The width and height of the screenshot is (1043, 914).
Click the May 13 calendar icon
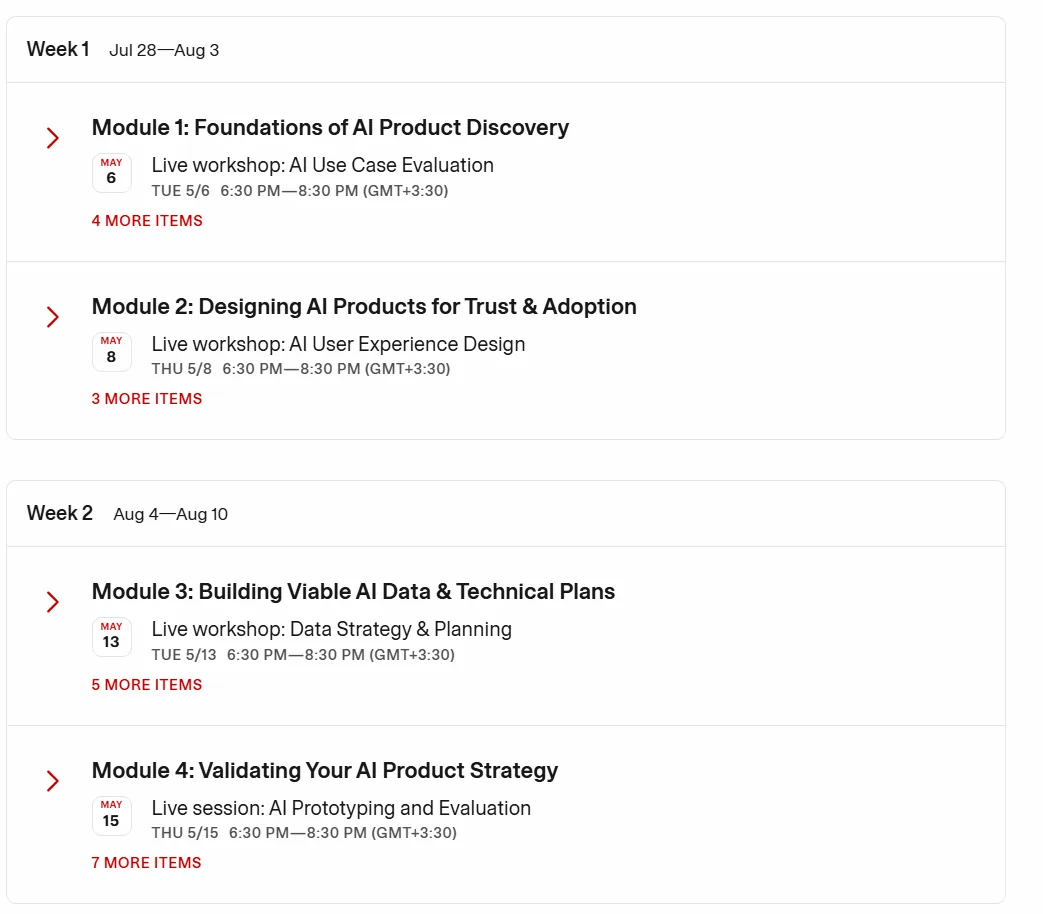pyautogui.click(x=112, y=637)
